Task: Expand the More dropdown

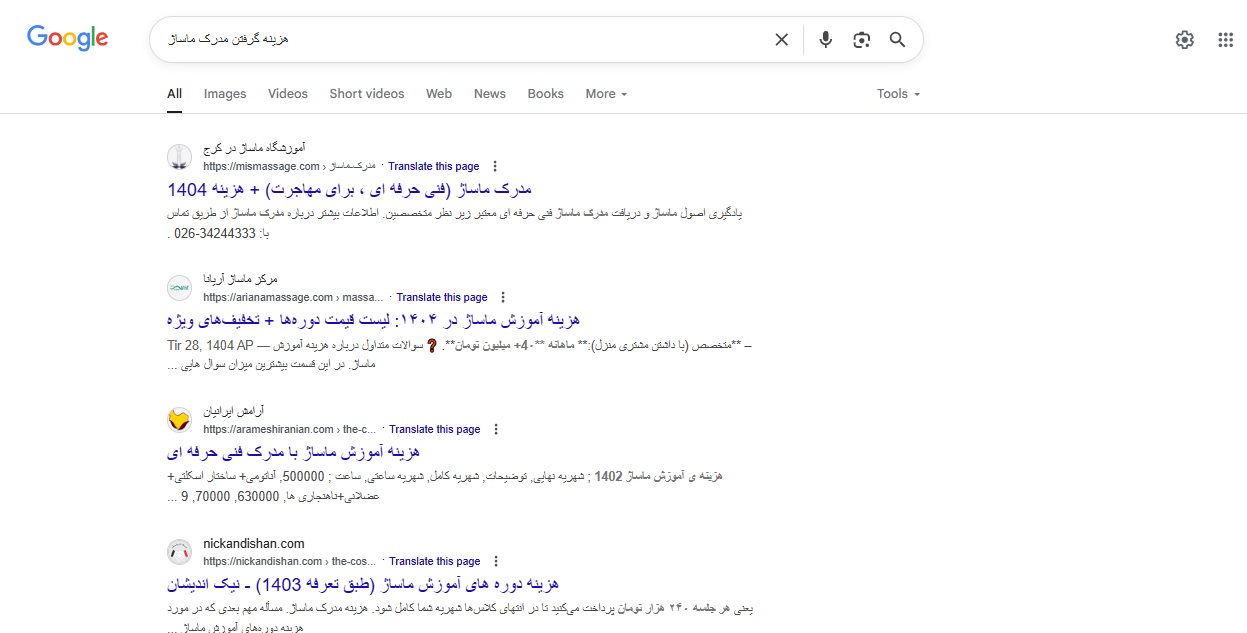Action: (606, 94)
